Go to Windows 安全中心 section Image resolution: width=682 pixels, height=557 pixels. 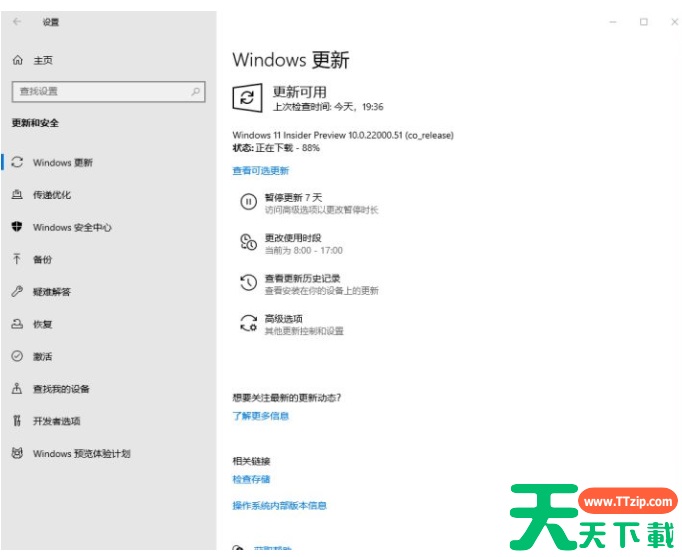pyautogui.click(x=72, y=227)
